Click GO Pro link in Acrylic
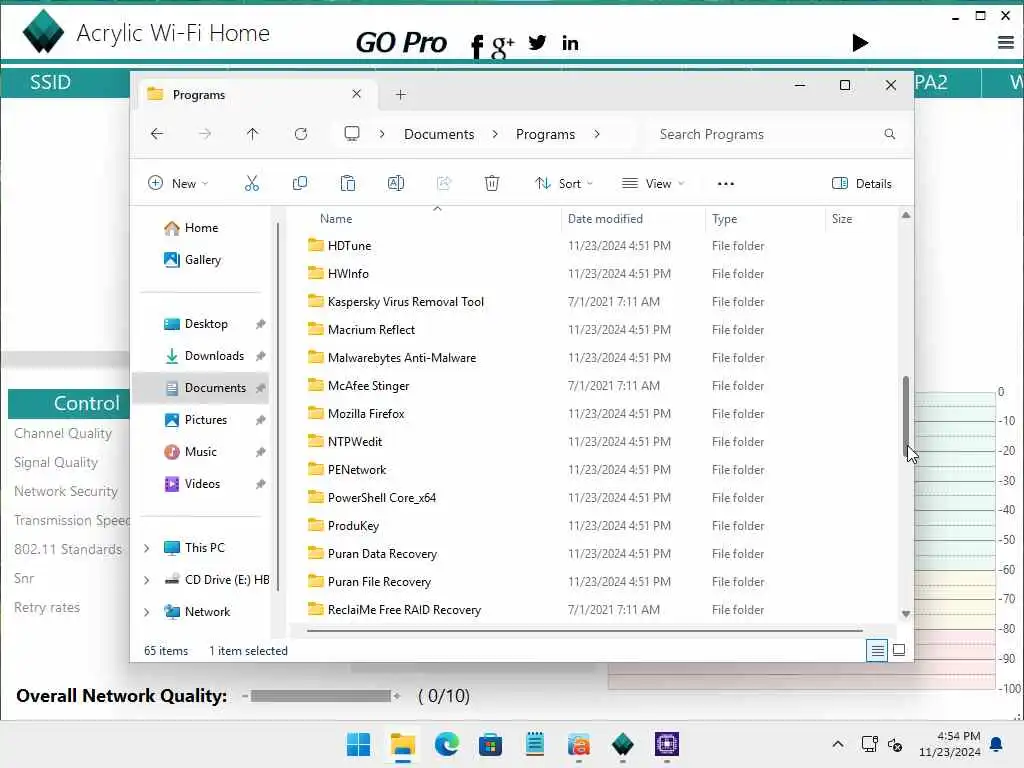The image size is (1024, 768). 401,43
